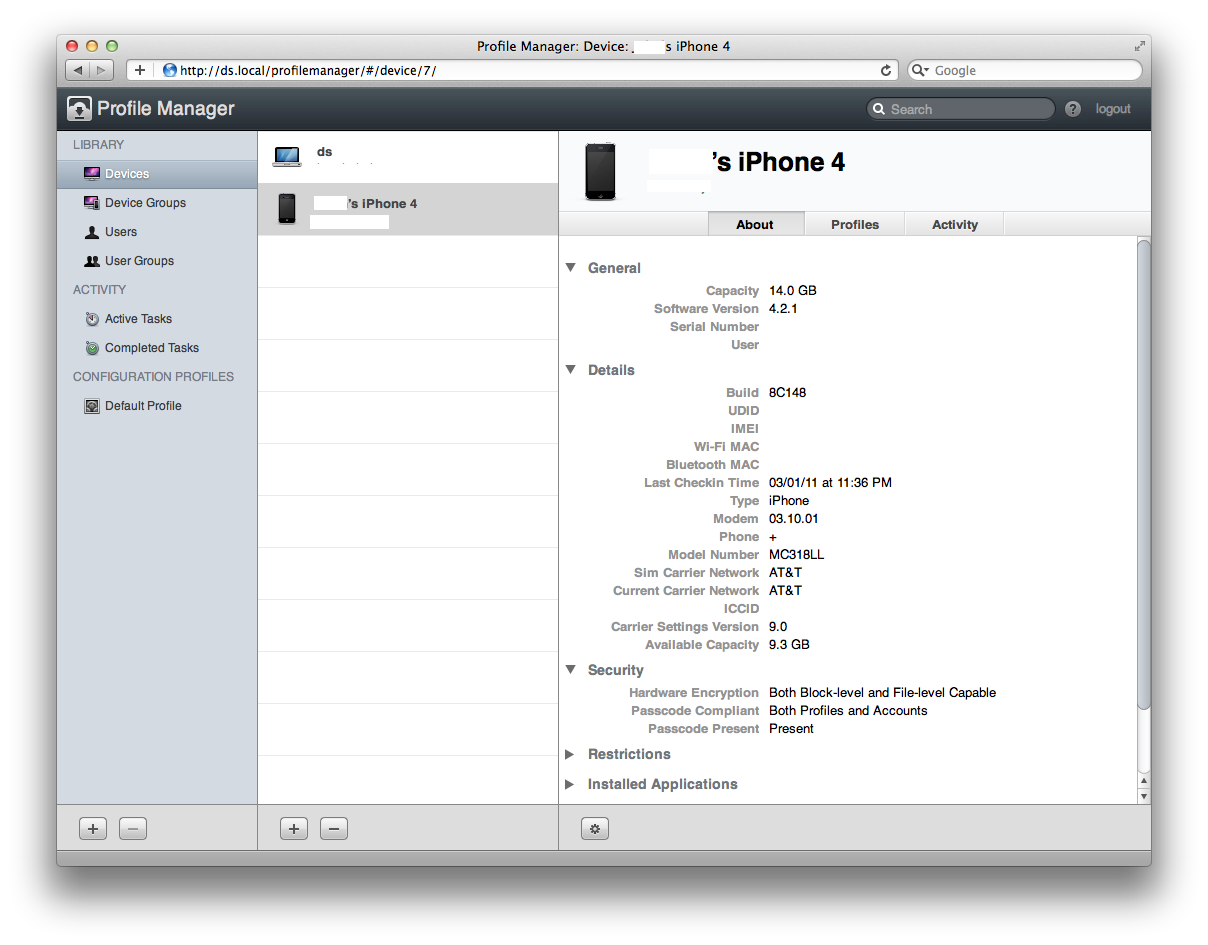The height and width of the screenshot is (945, 1208).
Task: Click the browser reload icon
Action: click(x=886, y=71)
